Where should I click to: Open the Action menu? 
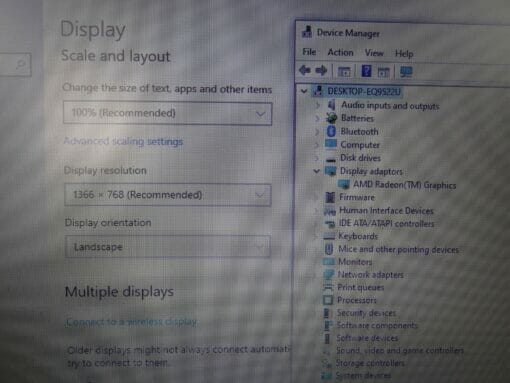(x=340, y=53)
